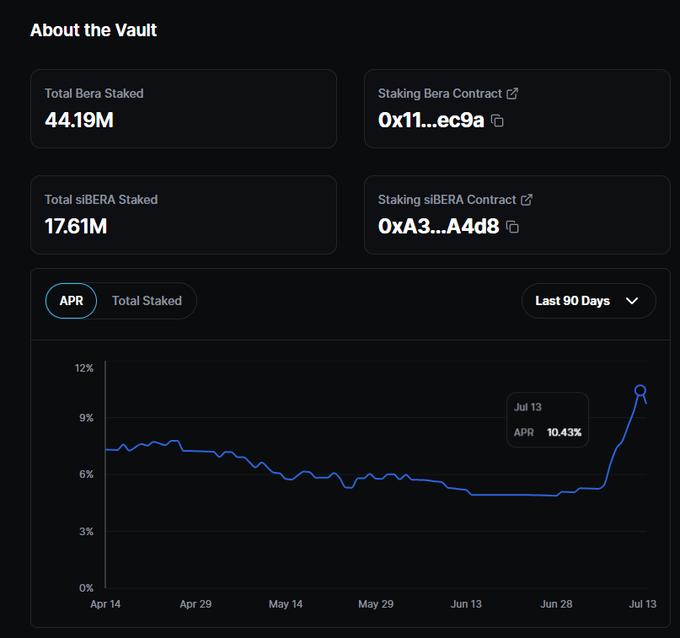The height and width of the screenshot is (638, 680).
Task: Click the Total siBERA Staked label
Action: coord(101,200)
